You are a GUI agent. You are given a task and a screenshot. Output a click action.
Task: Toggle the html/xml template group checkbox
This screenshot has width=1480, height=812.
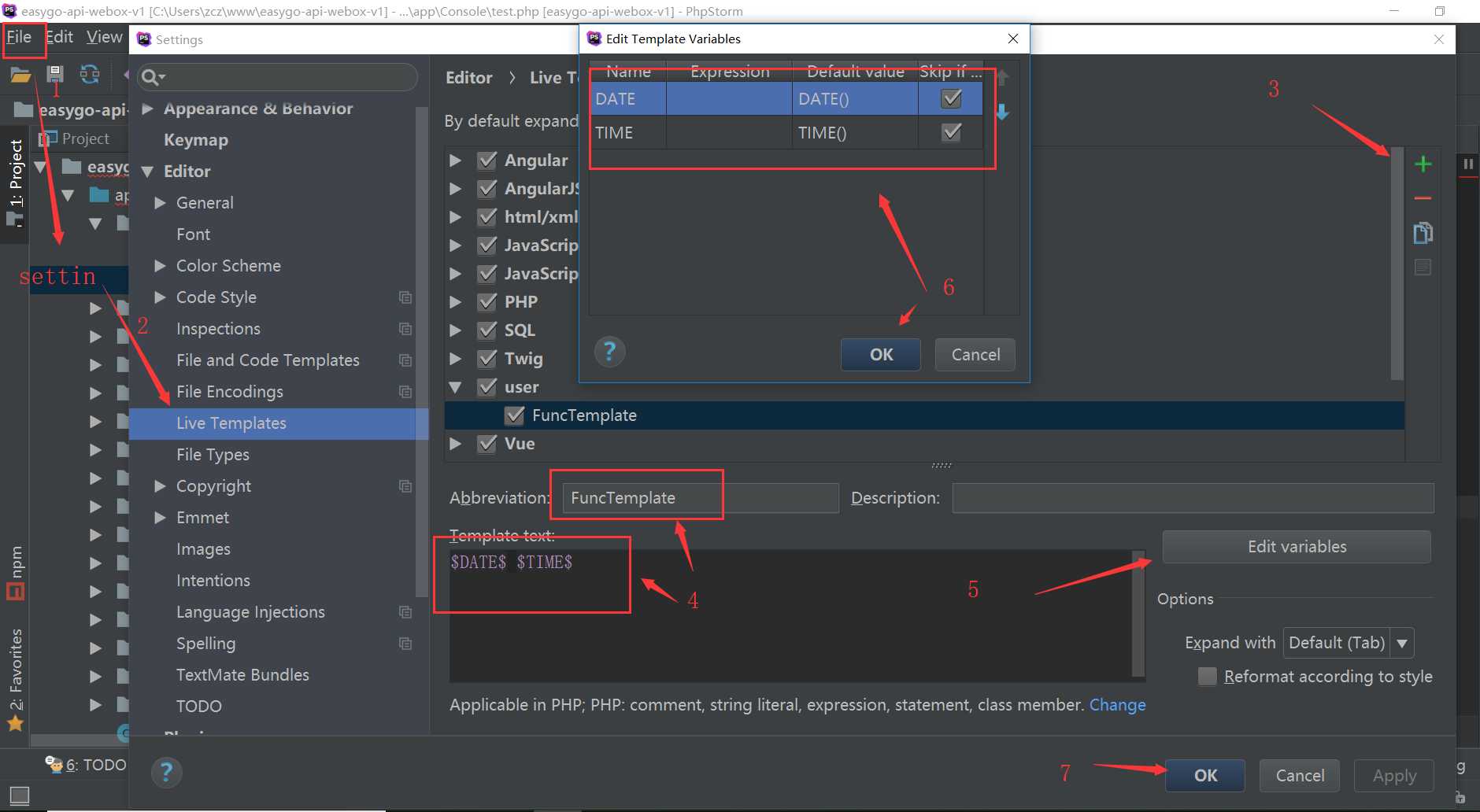(x=487, y=217)
